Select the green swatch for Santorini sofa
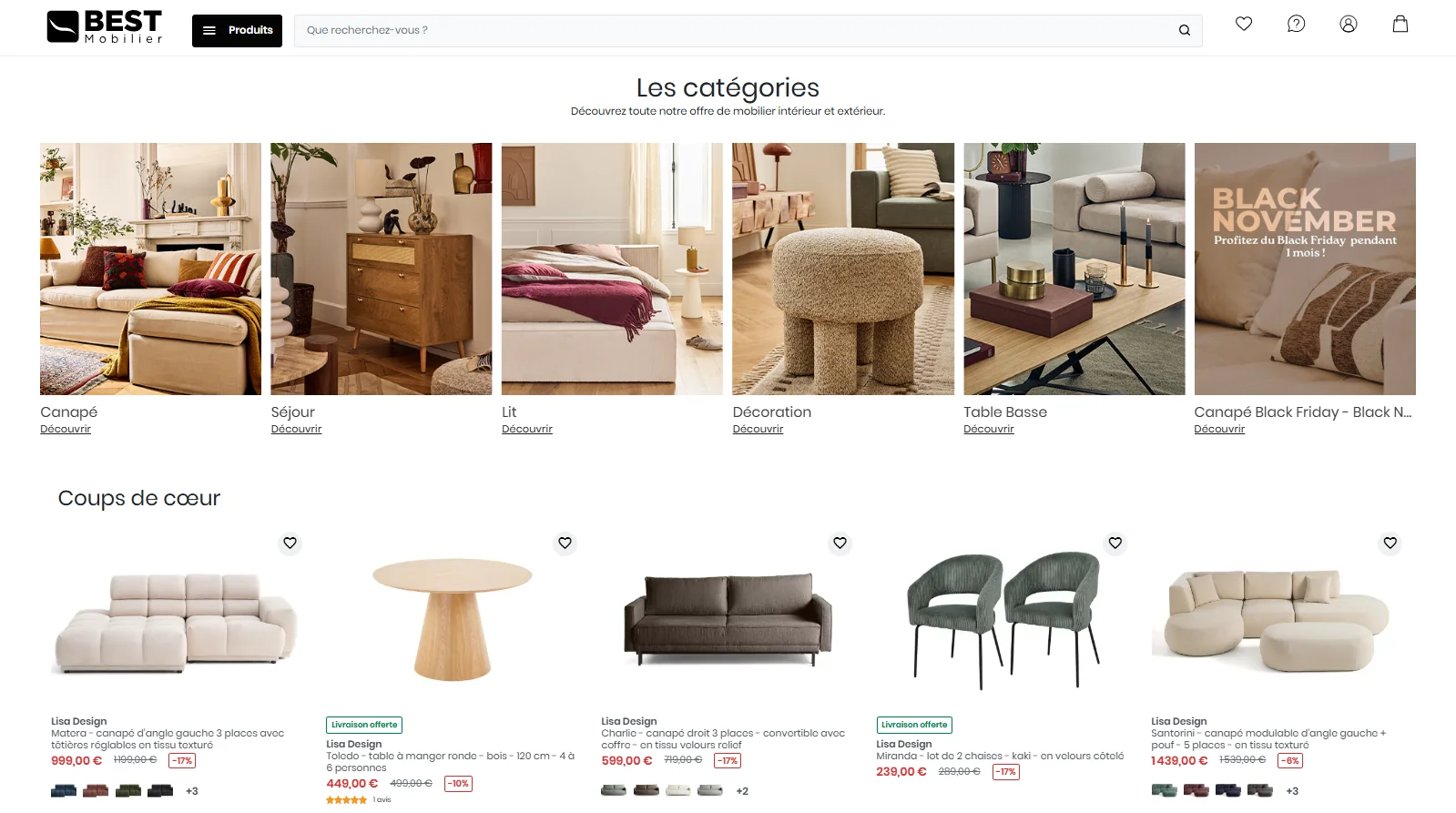This screenshot has height=813, width=1456. click(x=1164, y=790)
